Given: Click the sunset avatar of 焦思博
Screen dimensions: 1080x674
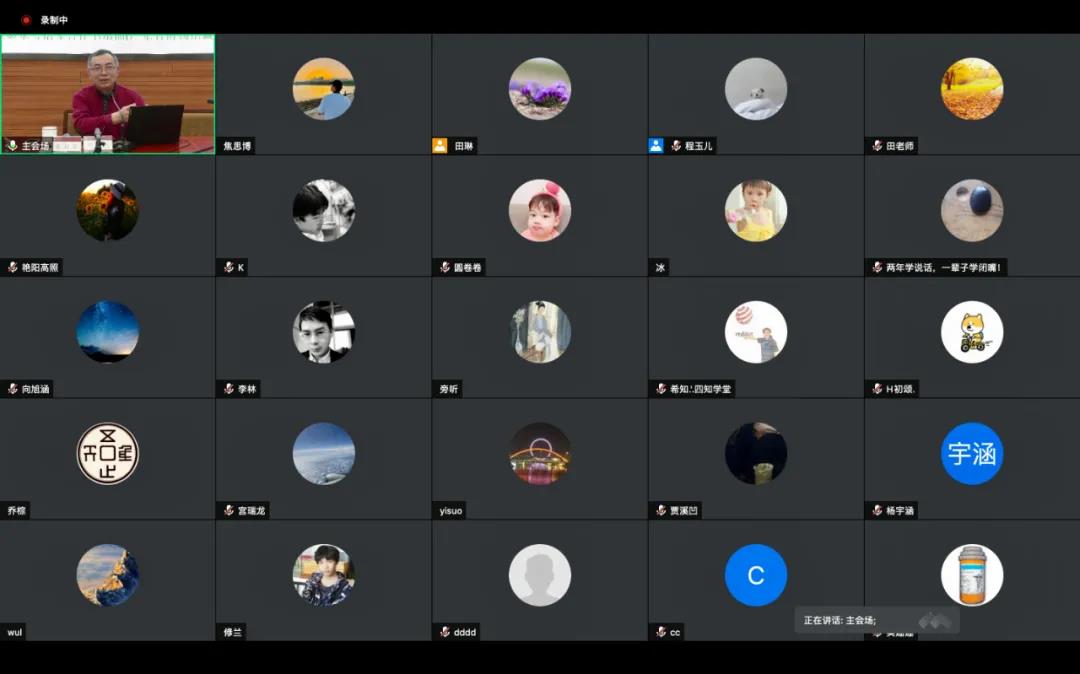Looking at the screenshot, I should click(x=323, y=89).
